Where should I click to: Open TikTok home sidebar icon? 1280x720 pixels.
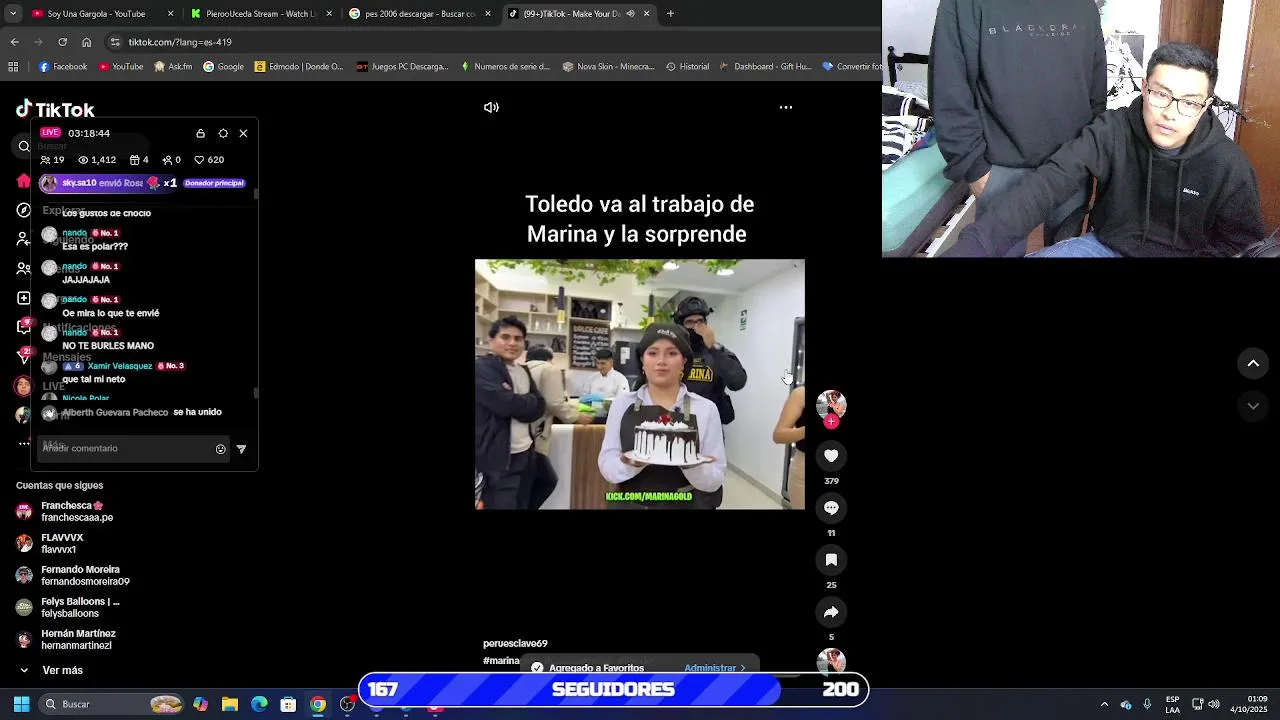(x=24, y=181)
